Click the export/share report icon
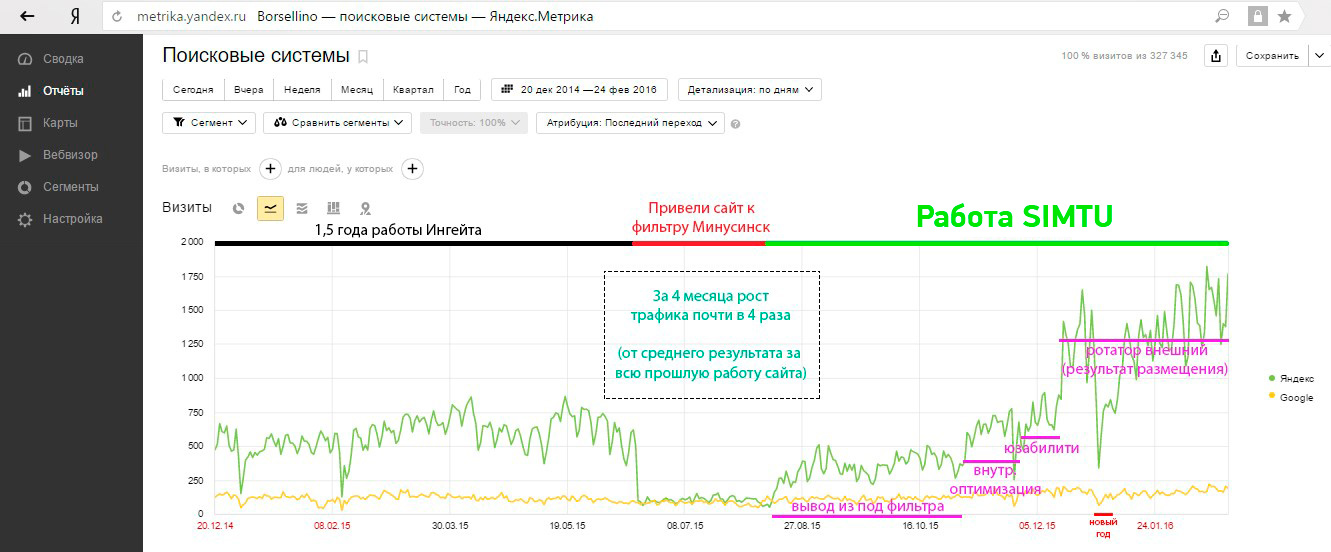 click(1215, 56)
